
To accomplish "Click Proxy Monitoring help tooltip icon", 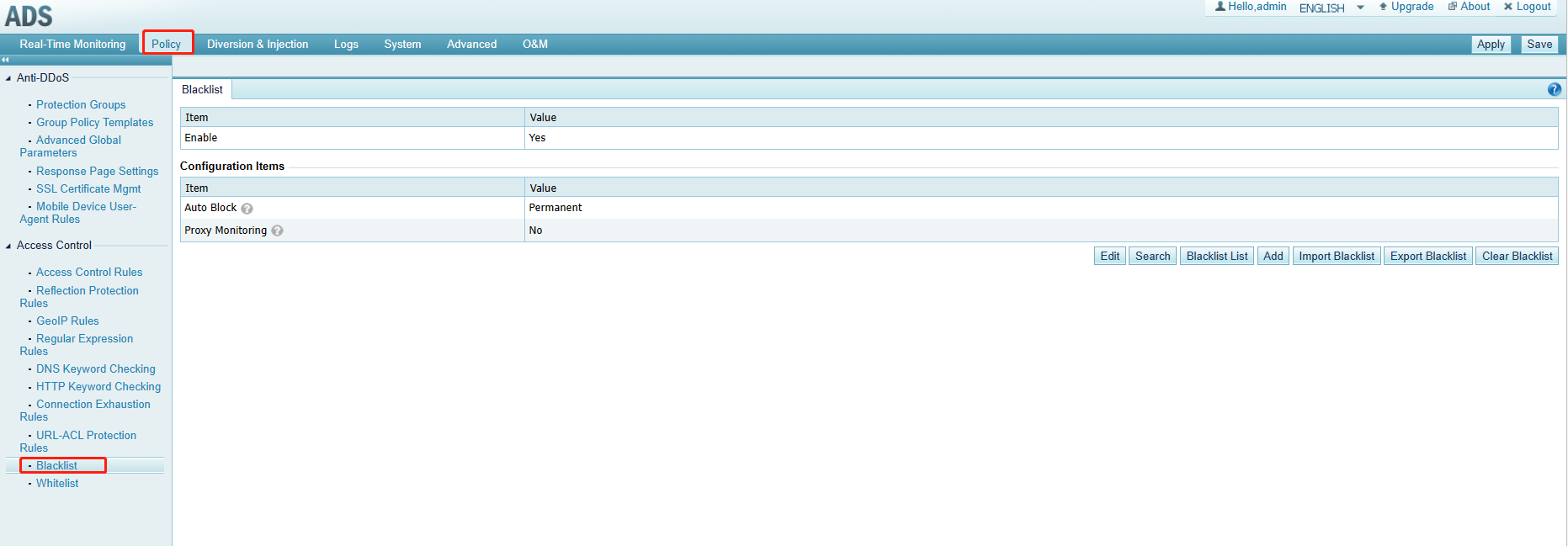I will point(277,231).
